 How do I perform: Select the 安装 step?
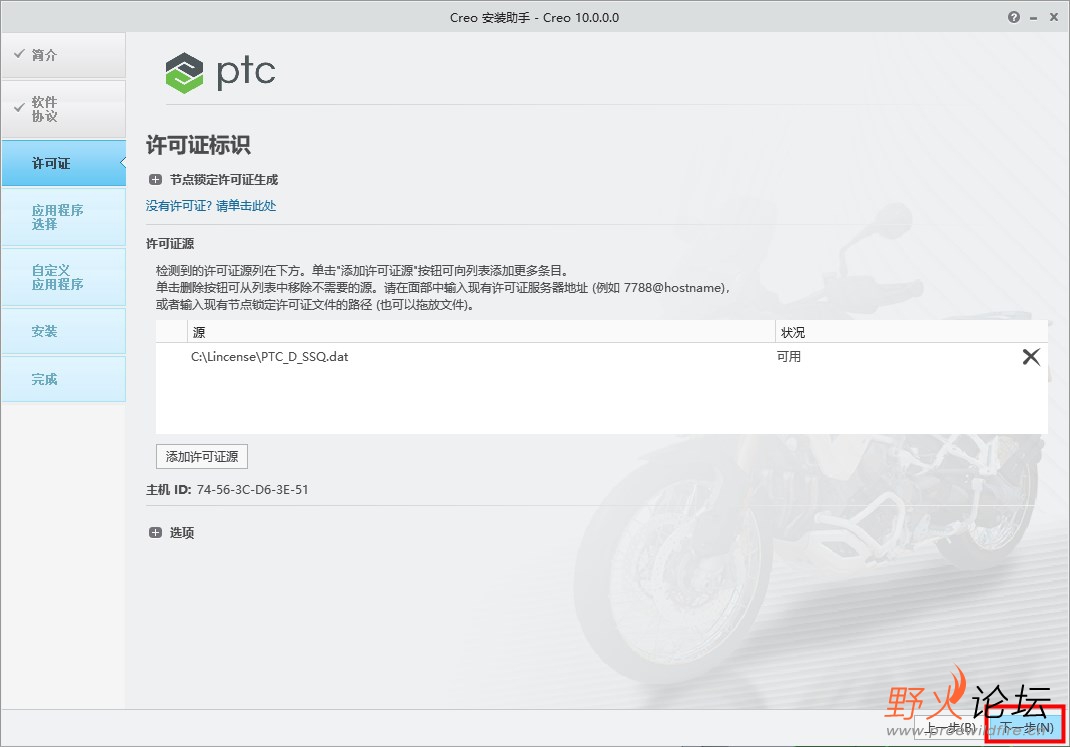click(x=63, y=332)
